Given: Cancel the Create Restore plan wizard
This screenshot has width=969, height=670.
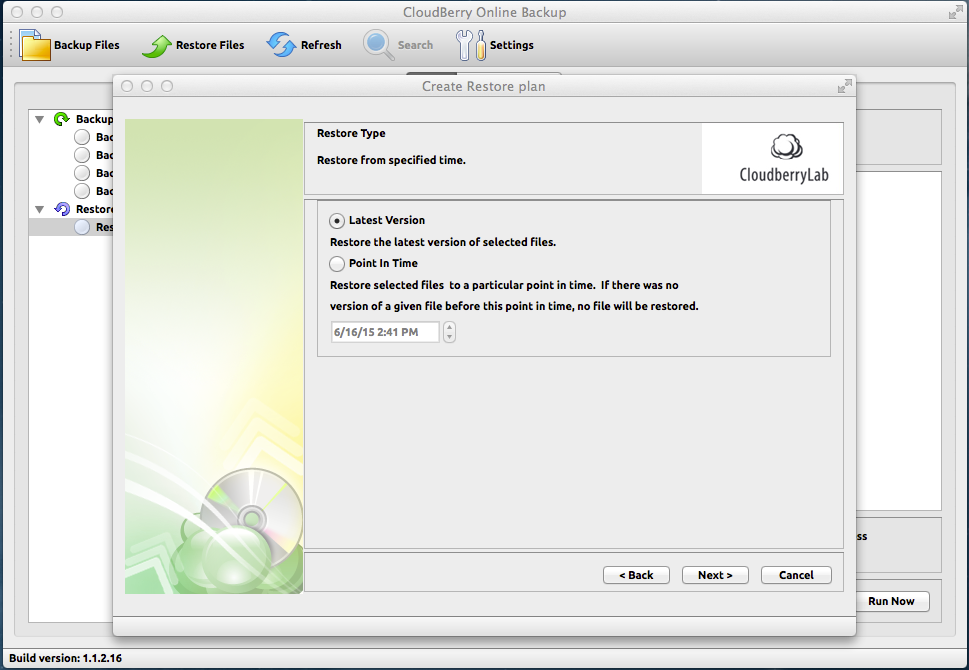Looking at the screenshot, I should pos(796,575).
